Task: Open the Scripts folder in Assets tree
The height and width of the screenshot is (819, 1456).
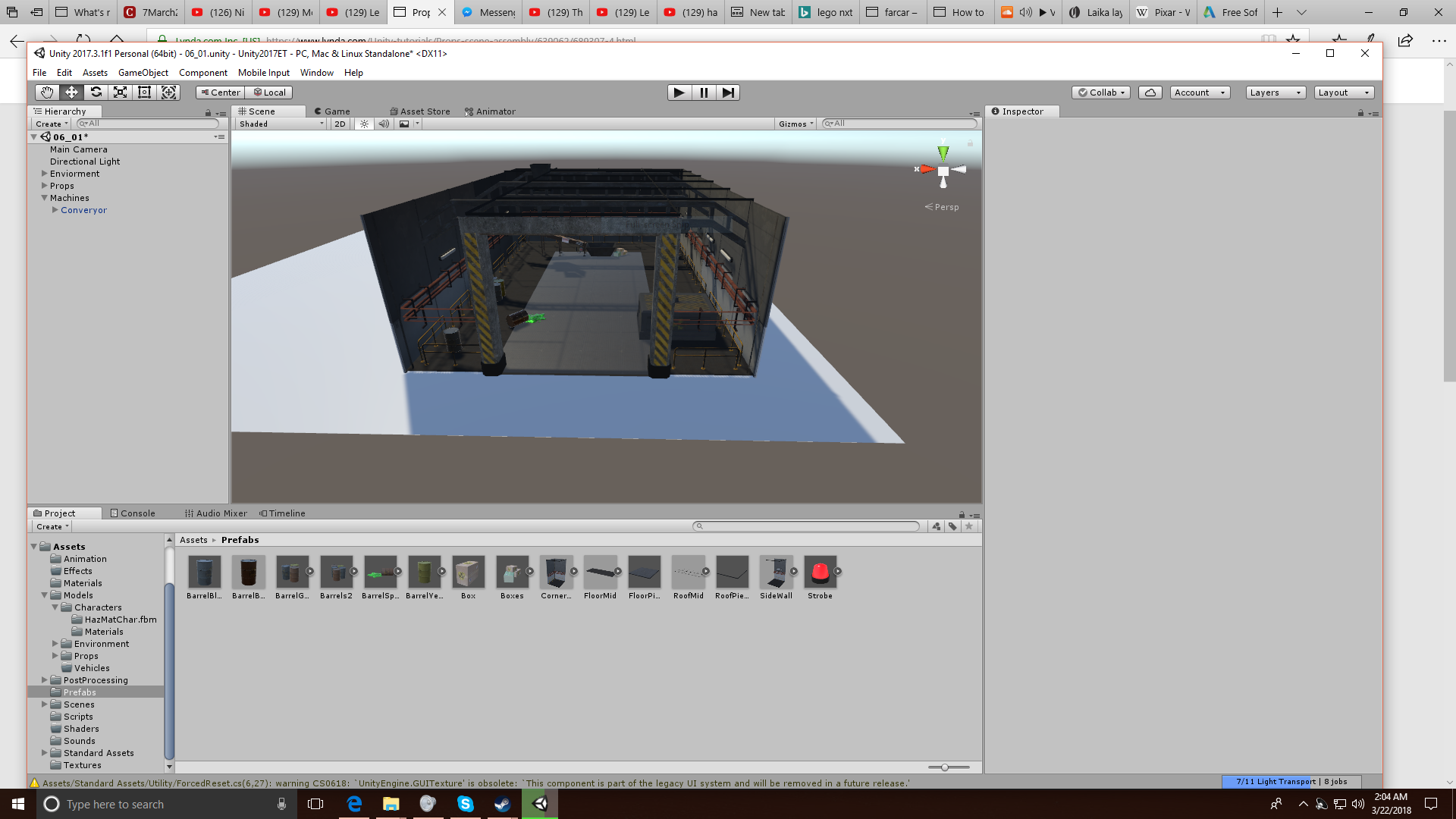Action: [x=78, y=717]
